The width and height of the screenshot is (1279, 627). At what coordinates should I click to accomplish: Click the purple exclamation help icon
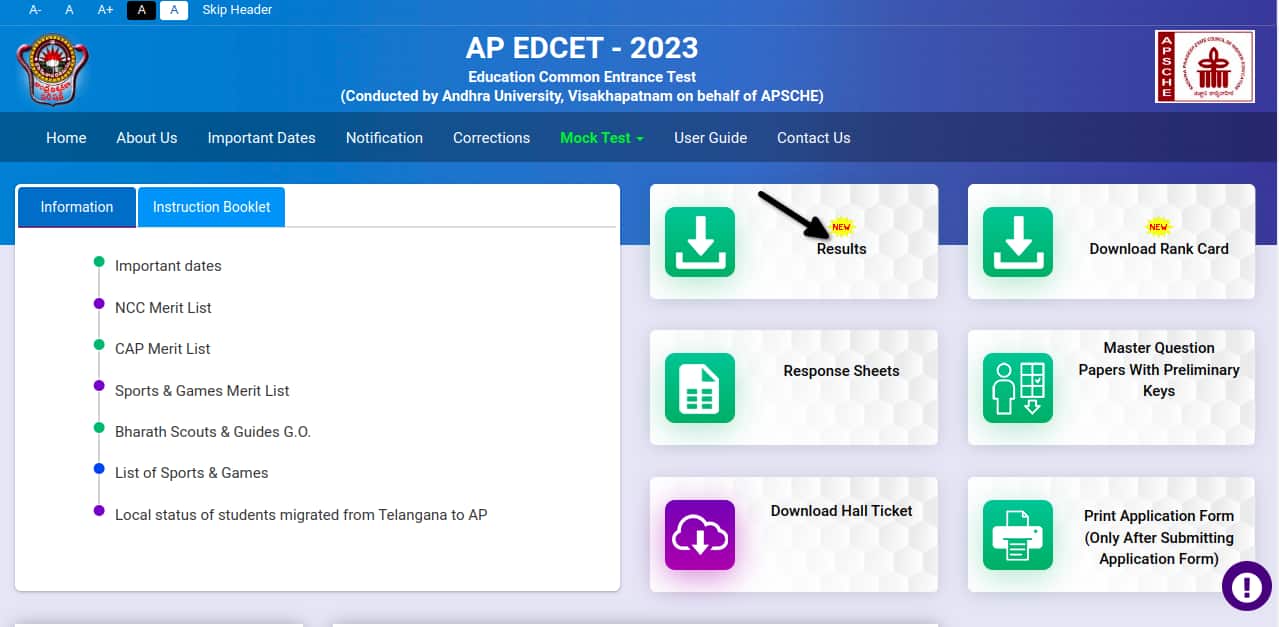pos(1247,585)
